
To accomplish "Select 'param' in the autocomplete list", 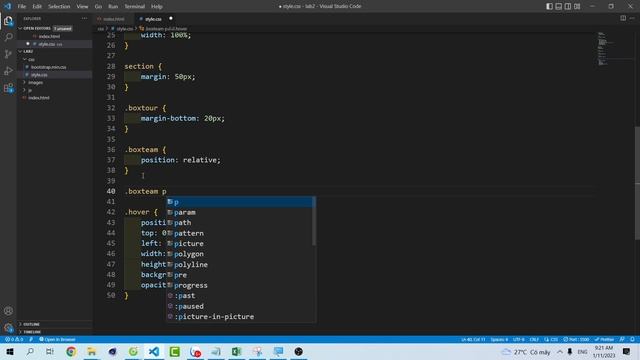I will tap(239, 213).
